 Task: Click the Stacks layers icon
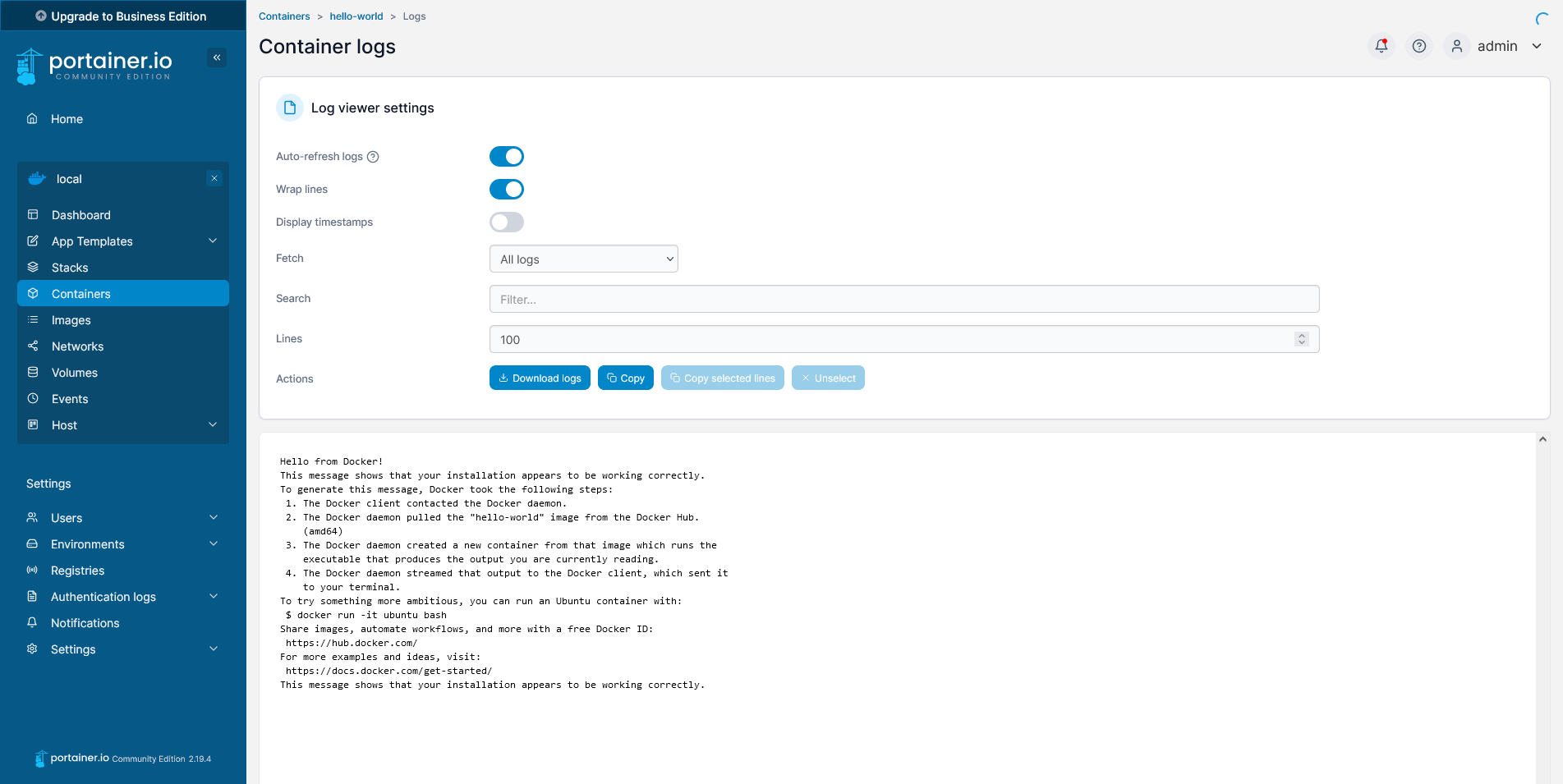(x=33, y=267)
